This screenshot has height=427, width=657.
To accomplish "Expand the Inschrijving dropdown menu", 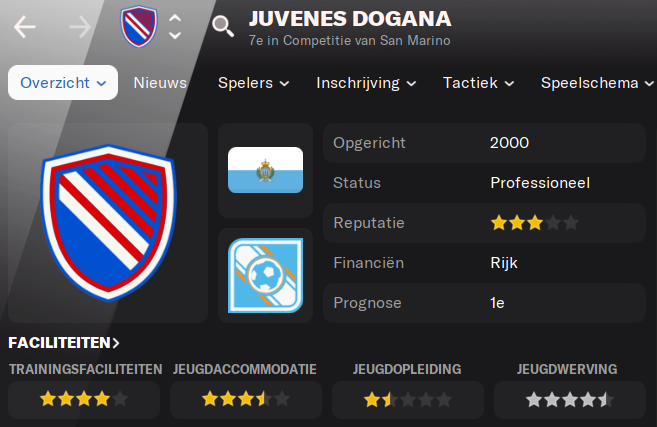I will [x=366, y=83].
